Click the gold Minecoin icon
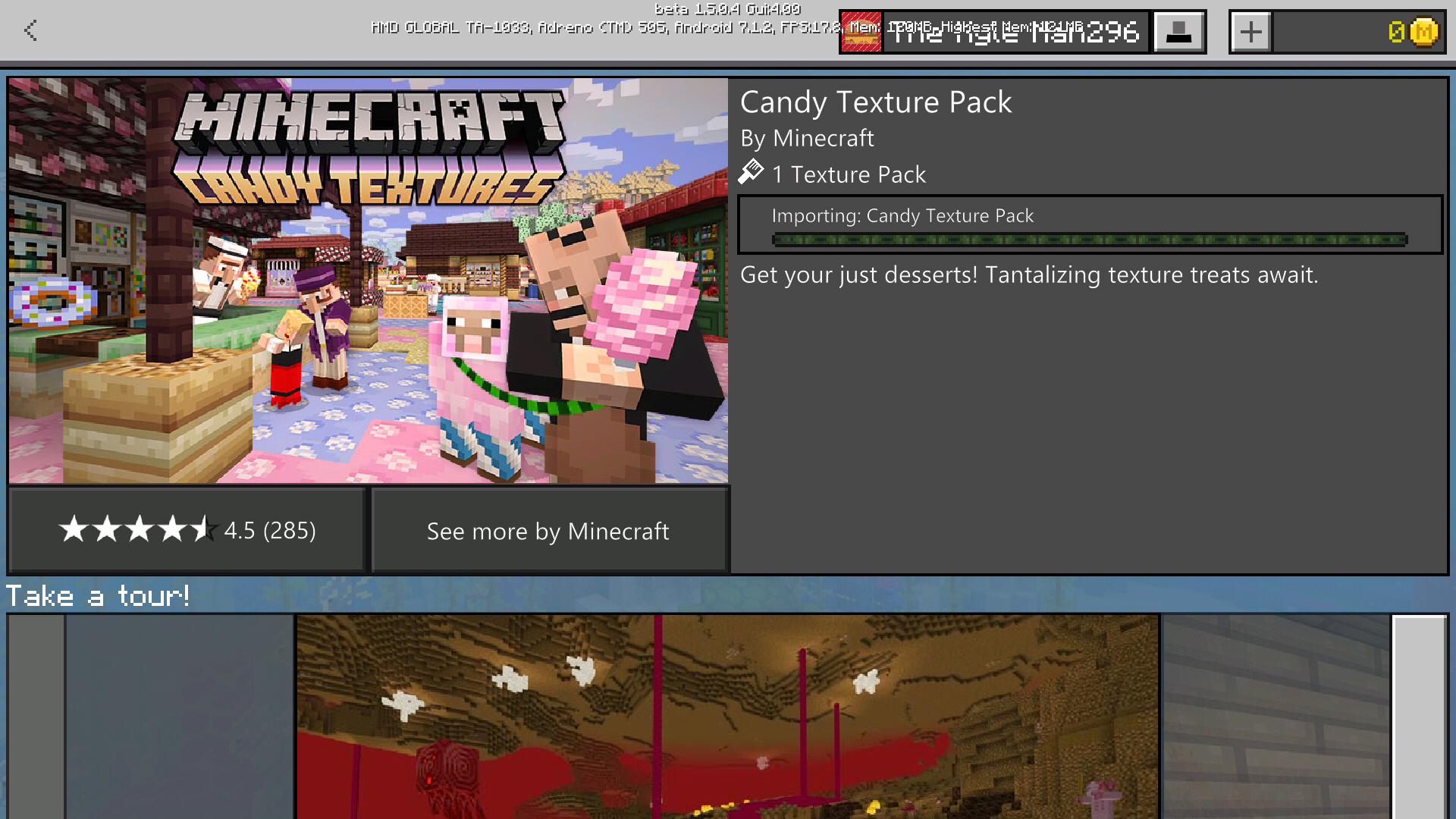 [x=1423, y=32]
